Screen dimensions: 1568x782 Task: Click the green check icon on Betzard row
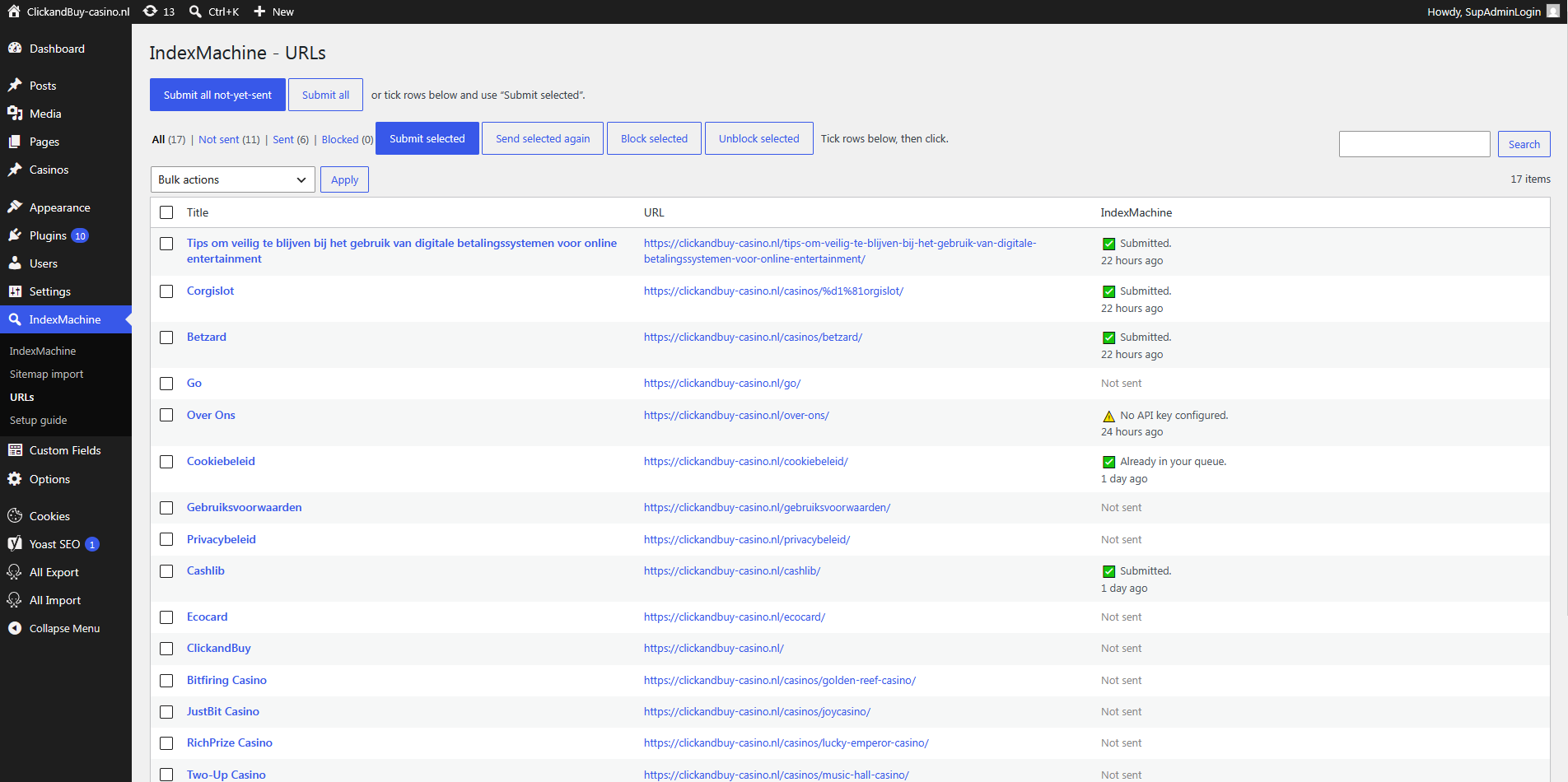[1108, 337]
